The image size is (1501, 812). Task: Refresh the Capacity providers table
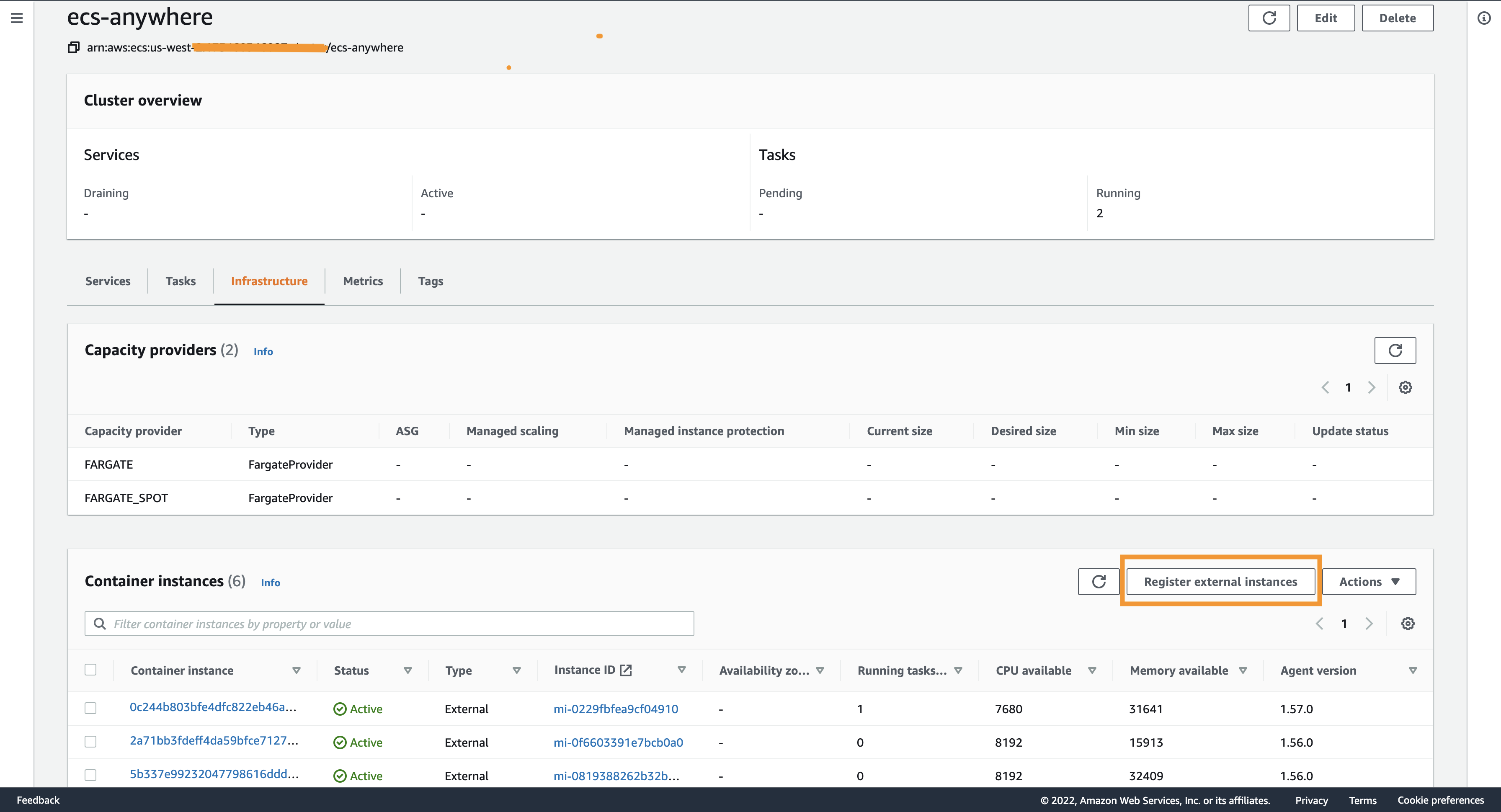1395,350
